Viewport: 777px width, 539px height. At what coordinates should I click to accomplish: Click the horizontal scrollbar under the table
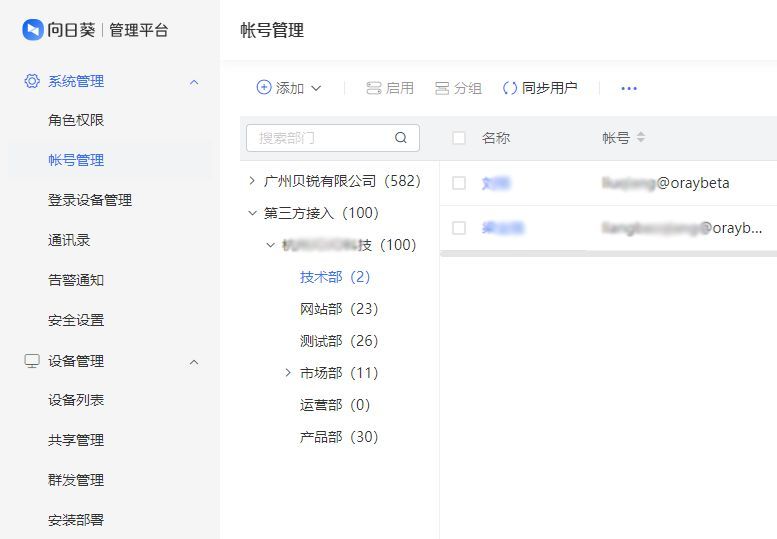608,253
